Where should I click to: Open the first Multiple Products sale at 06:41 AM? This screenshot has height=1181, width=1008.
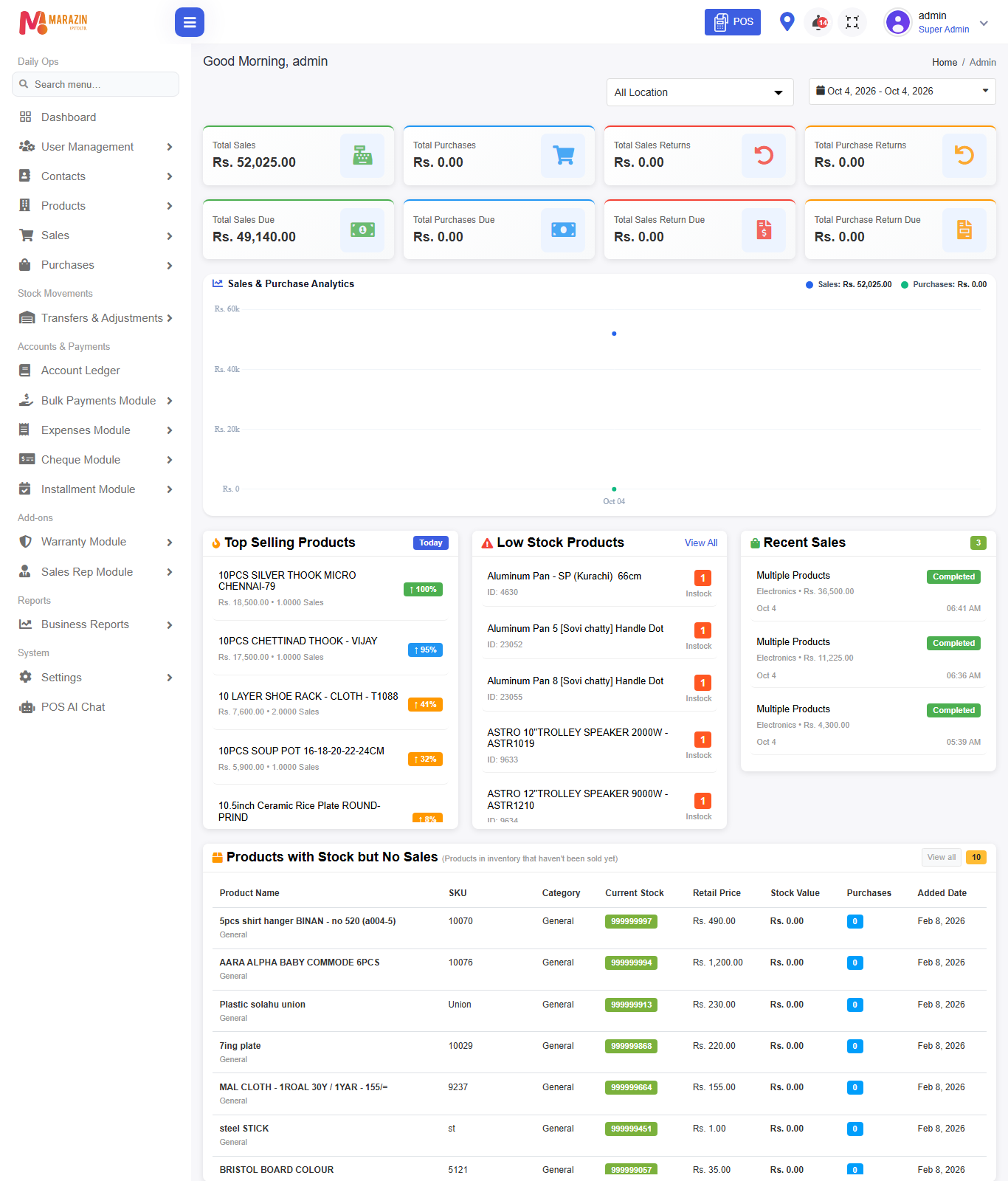point(869,591)
